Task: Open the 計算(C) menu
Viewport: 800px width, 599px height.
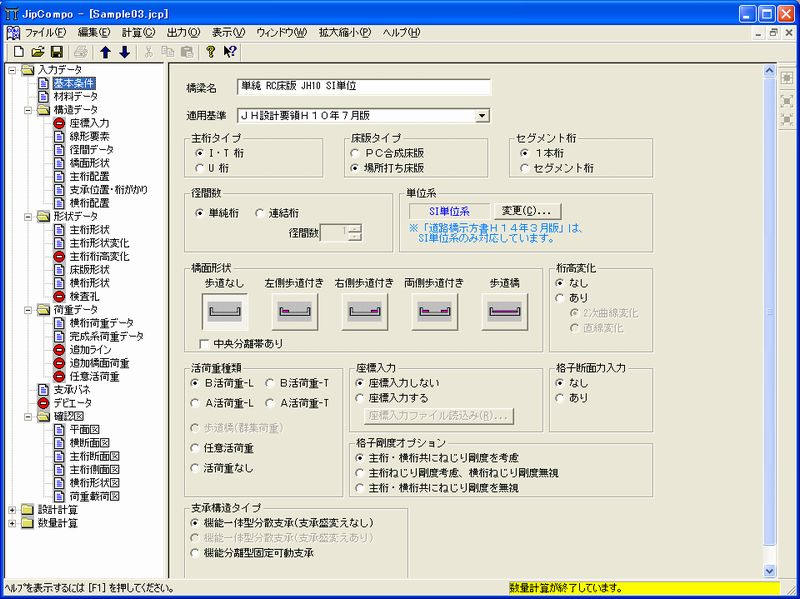Action: pyautogui.click(x=139, y=33)
